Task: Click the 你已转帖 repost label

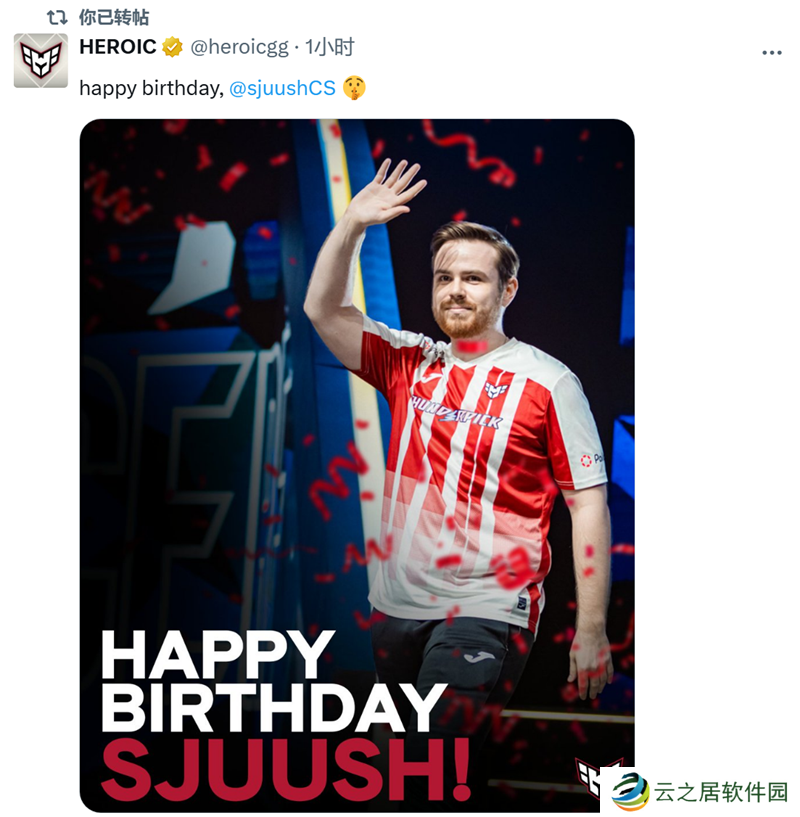Action: coord(114,18)
